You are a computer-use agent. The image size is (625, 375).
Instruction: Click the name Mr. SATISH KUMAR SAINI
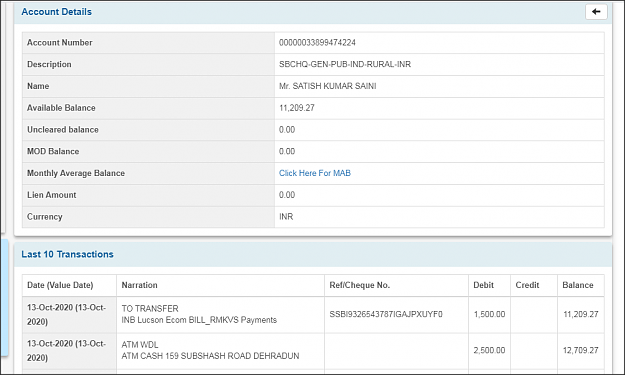point(327,86)
